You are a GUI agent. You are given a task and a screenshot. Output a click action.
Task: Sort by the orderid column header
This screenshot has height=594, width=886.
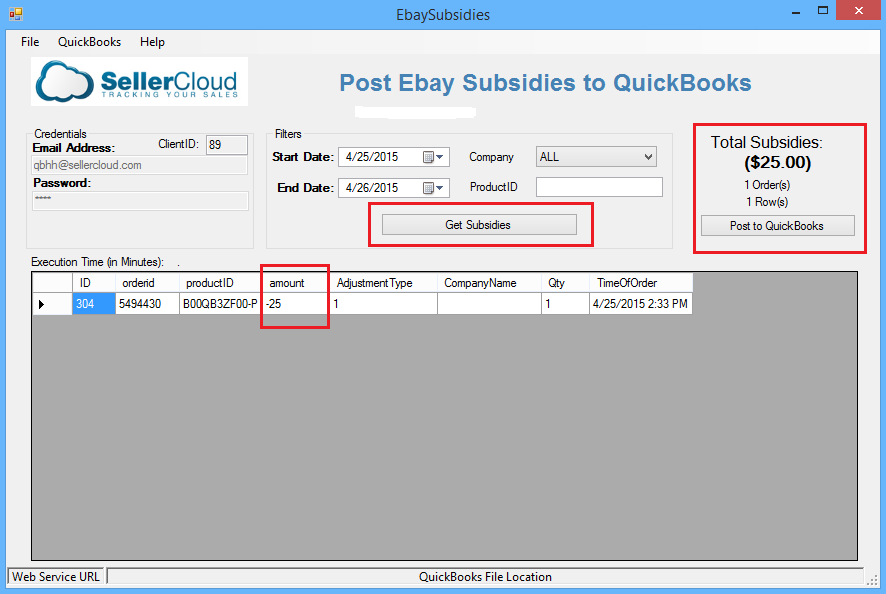(x=147, y=283)
